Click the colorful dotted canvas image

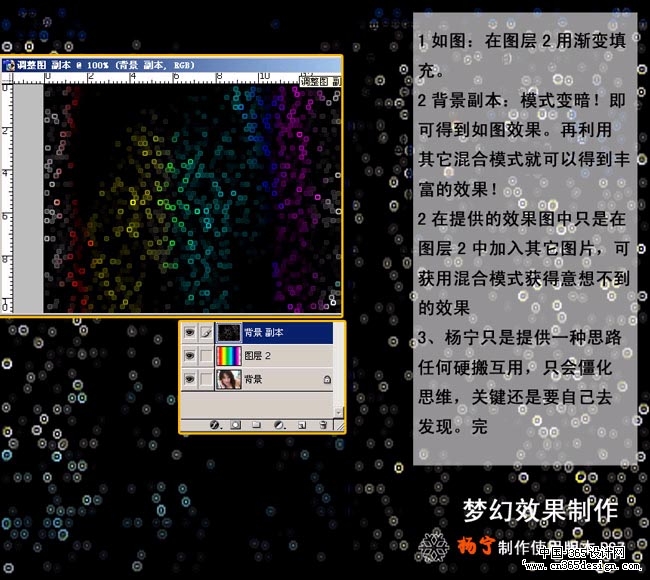click(192, 198)
